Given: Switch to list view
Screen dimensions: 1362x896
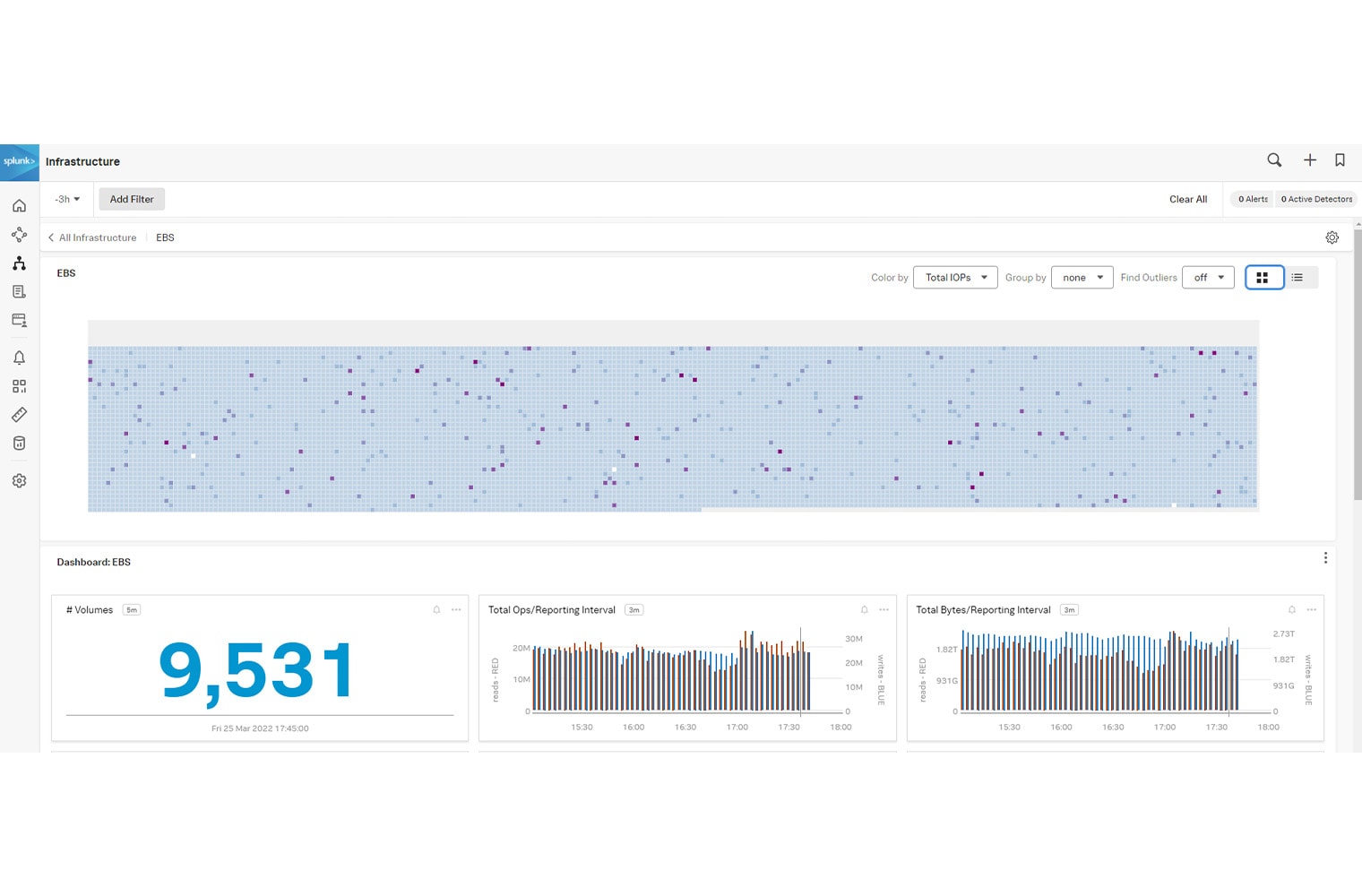Looking at the screenshot, I should point(1298,278).
